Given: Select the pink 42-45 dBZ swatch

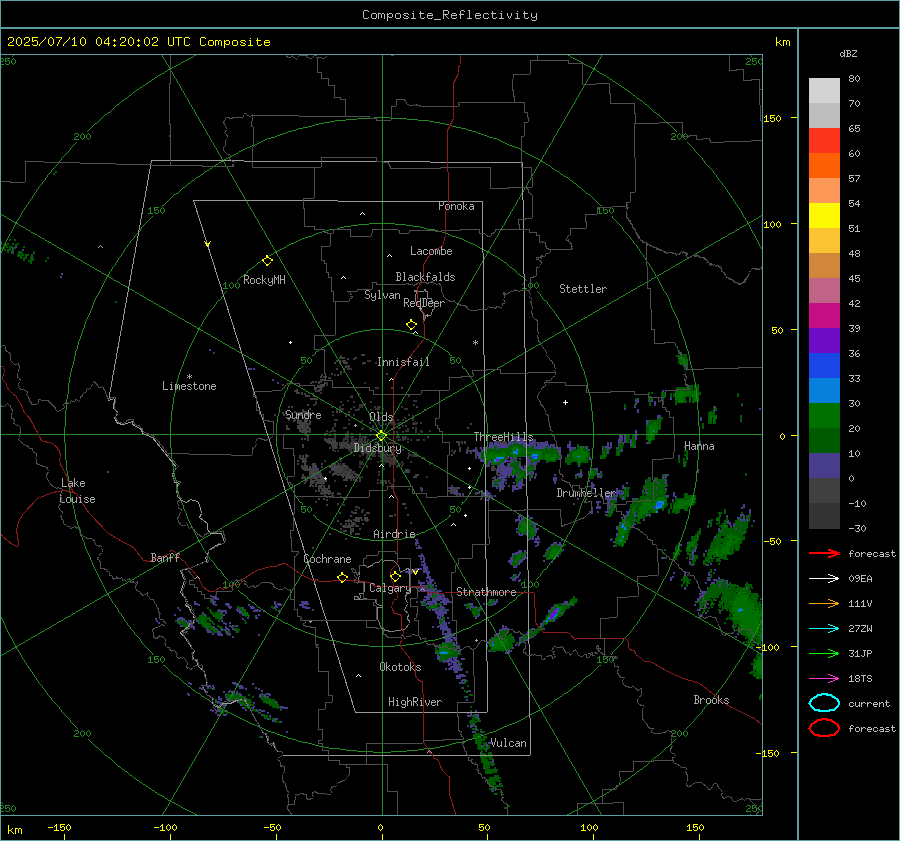Looking at the screenshot, I should click(824, 290).
